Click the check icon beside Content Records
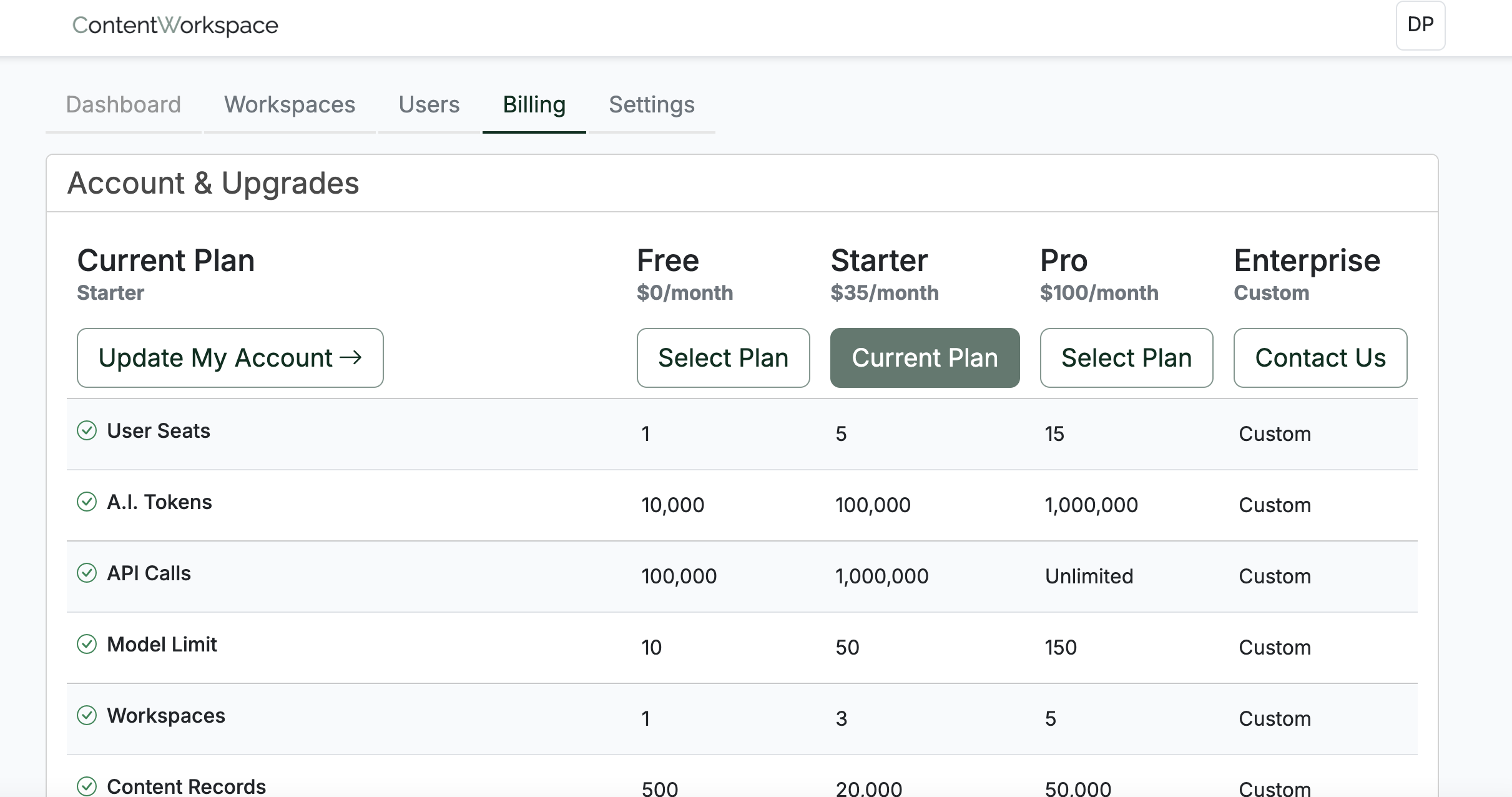Screen dimensions: 1512x797 click(87, 786)
